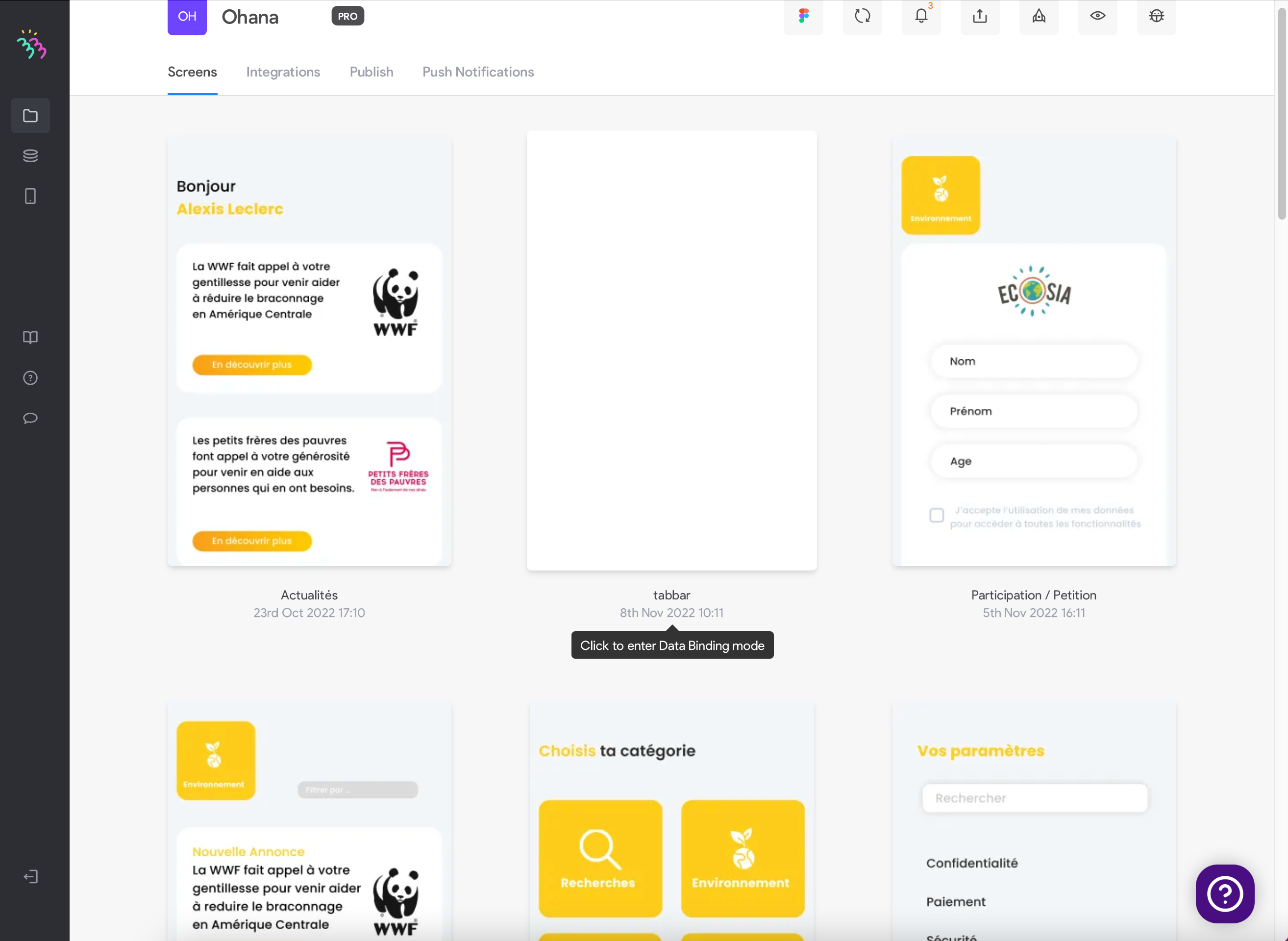Image resolution: width=1288 pixels, height=941 pixels.
Task: Open the purple help widget button
Action: (x=1225, y=893)
